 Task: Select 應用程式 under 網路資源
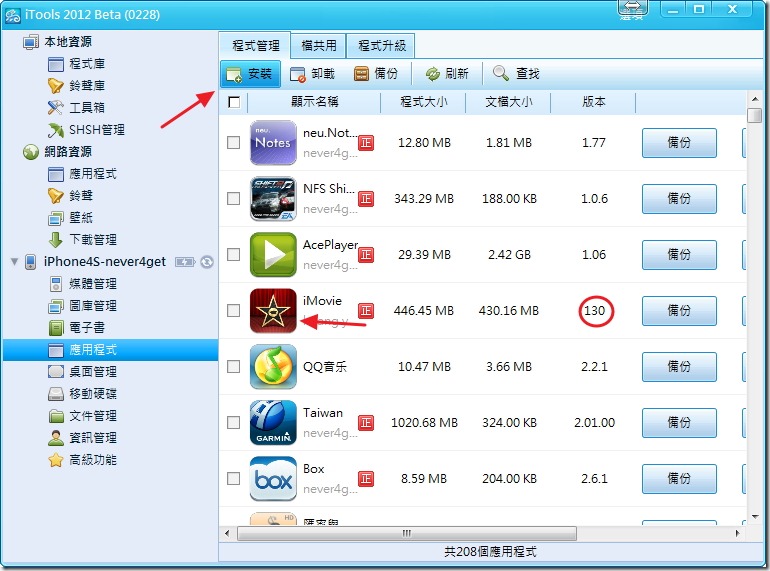coord(82,174)
